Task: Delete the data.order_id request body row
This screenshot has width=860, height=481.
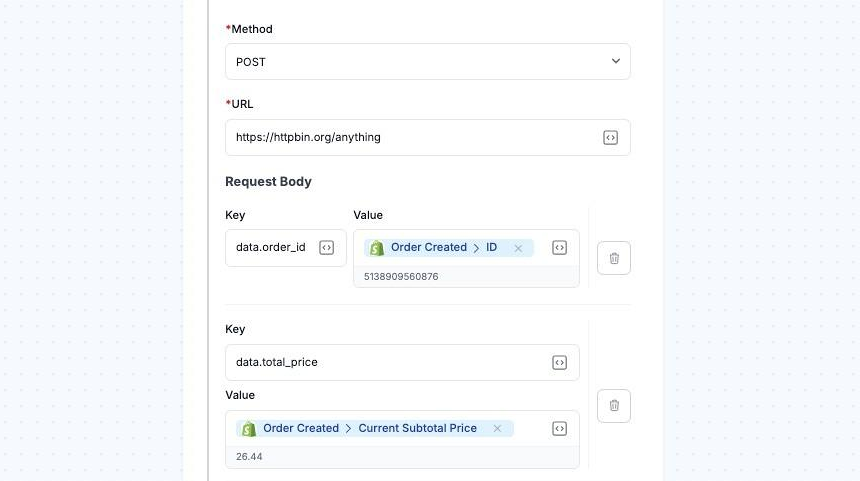Action: pyautogui.click(x=614, y=258)
